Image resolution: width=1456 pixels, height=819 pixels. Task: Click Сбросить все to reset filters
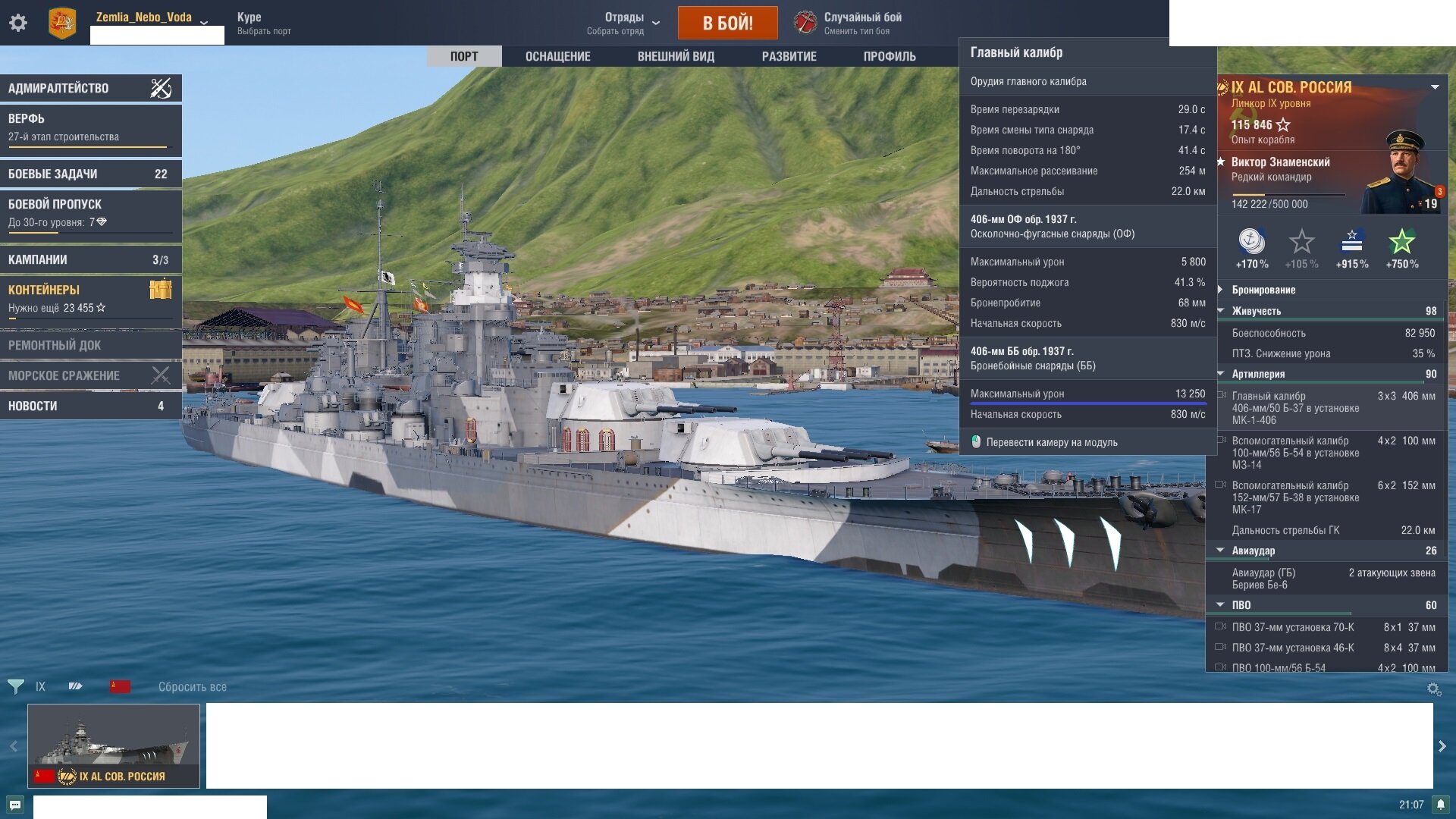tap(193, 687)
